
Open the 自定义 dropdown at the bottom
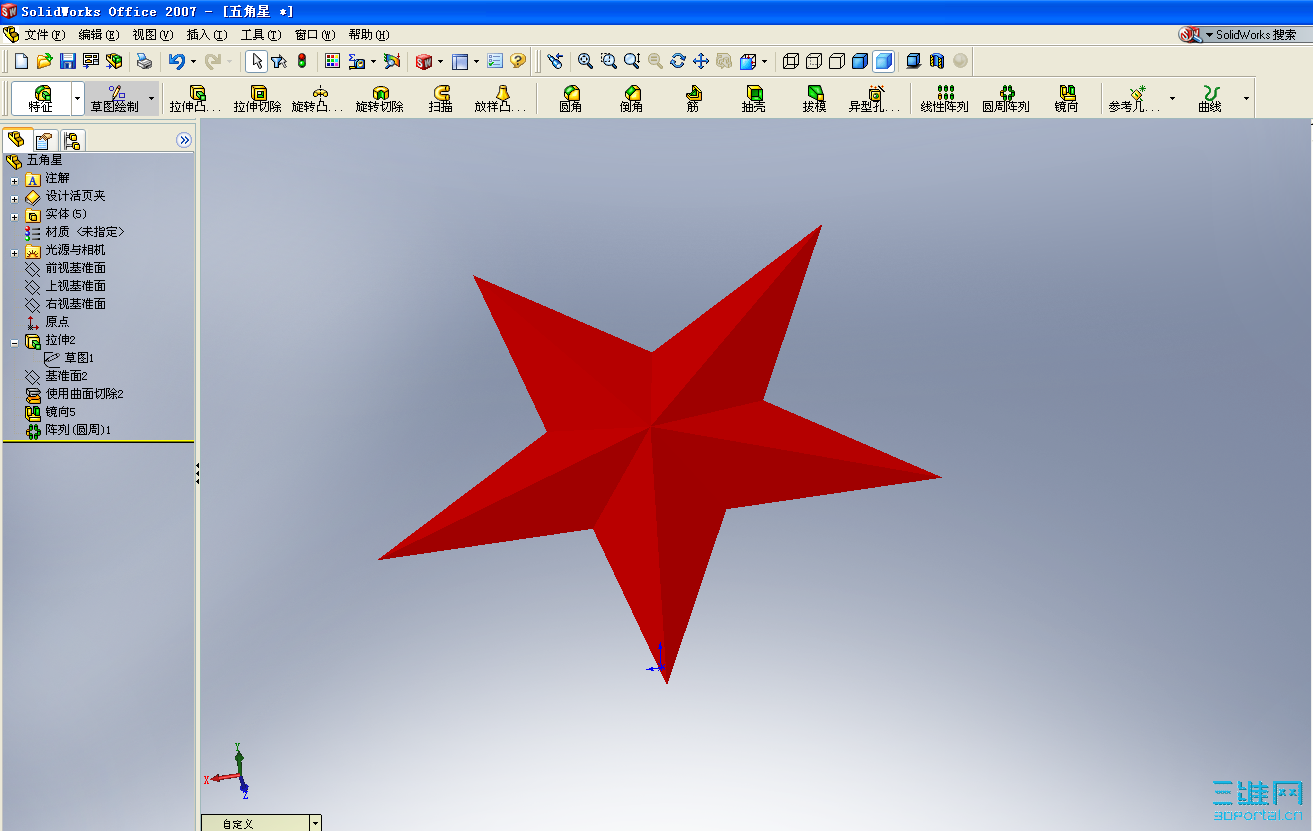tap(315, 823)
